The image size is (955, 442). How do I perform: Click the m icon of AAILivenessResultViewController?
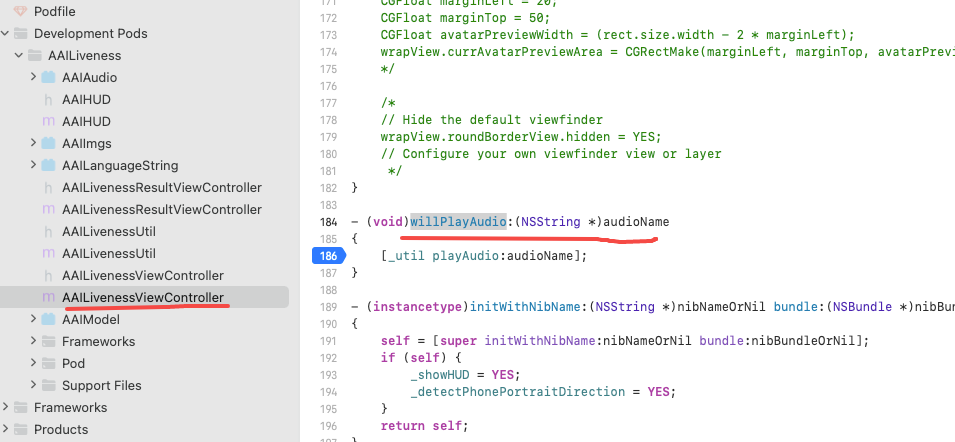(49, 209)
